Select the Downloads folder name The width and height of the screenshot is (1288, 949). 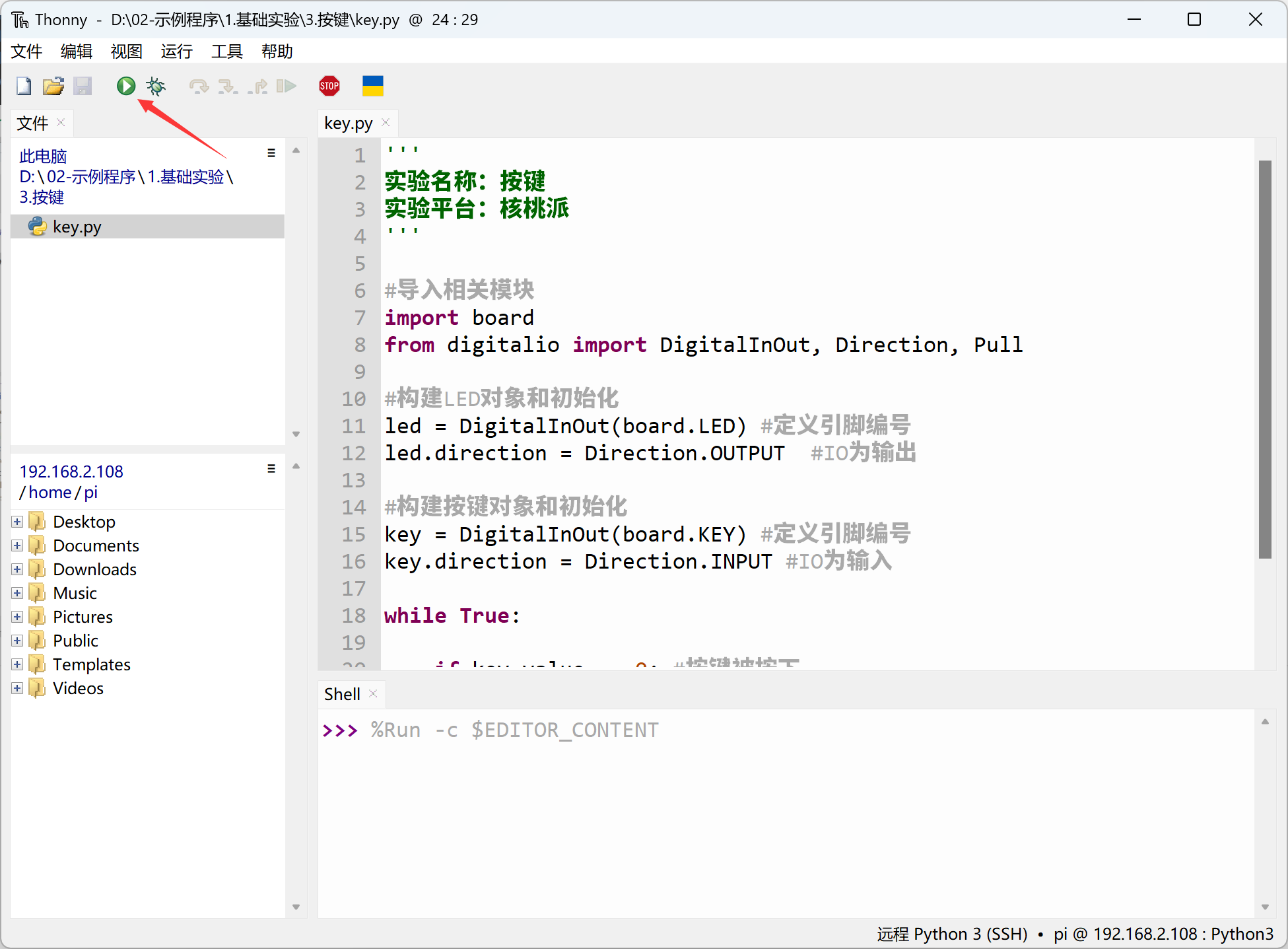pyautogui.click(x=95, y=569)
